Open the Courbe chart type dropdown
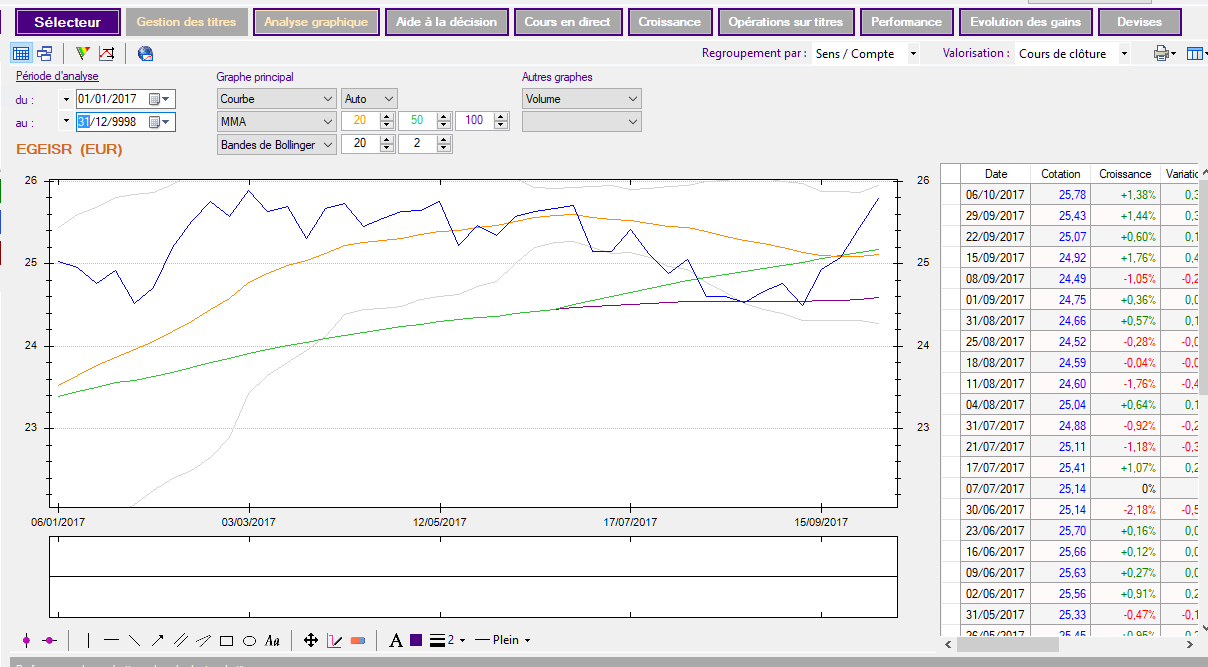Screen dimensions: 1208x667 277,99
